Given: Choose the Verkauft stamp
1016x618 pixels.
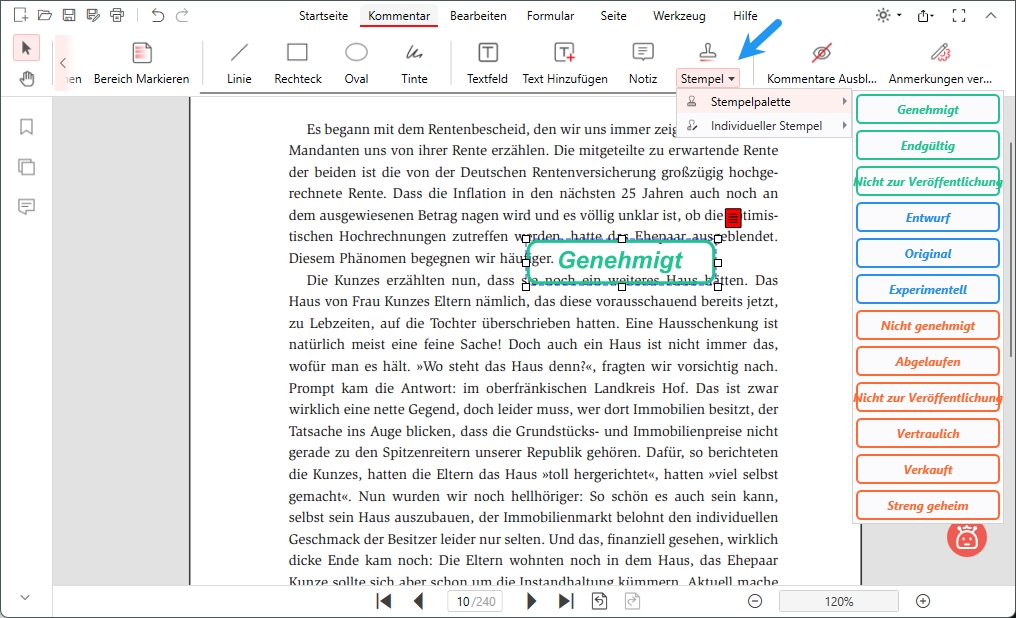Looking at the screenshot, I should 928,470.
